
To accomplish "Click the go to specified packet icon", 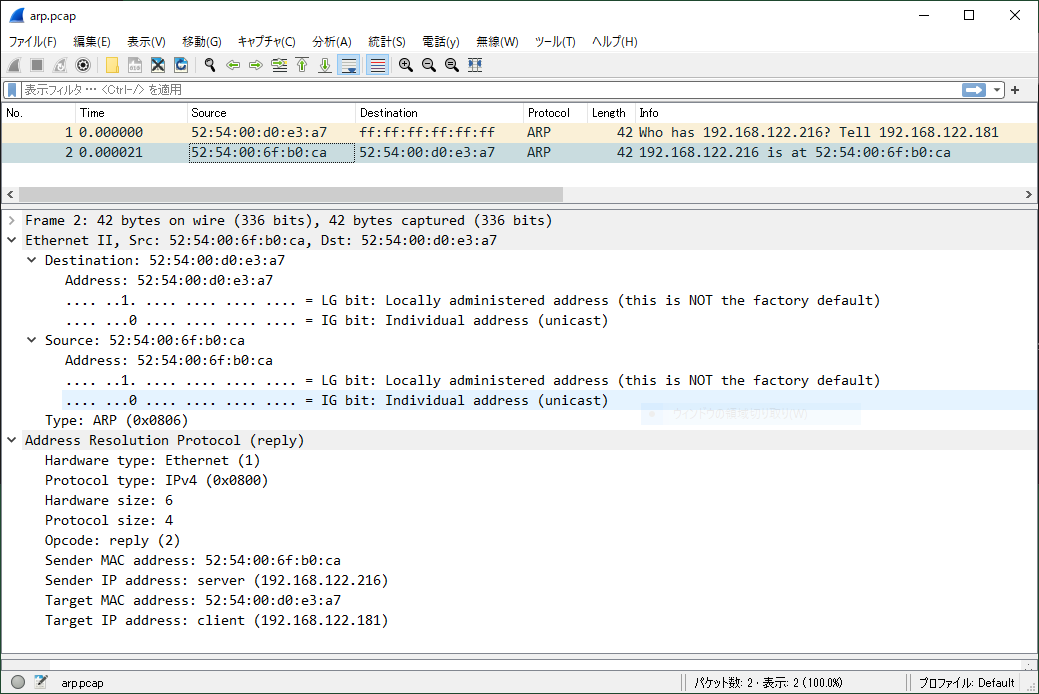I will click(x=279, y=65).
